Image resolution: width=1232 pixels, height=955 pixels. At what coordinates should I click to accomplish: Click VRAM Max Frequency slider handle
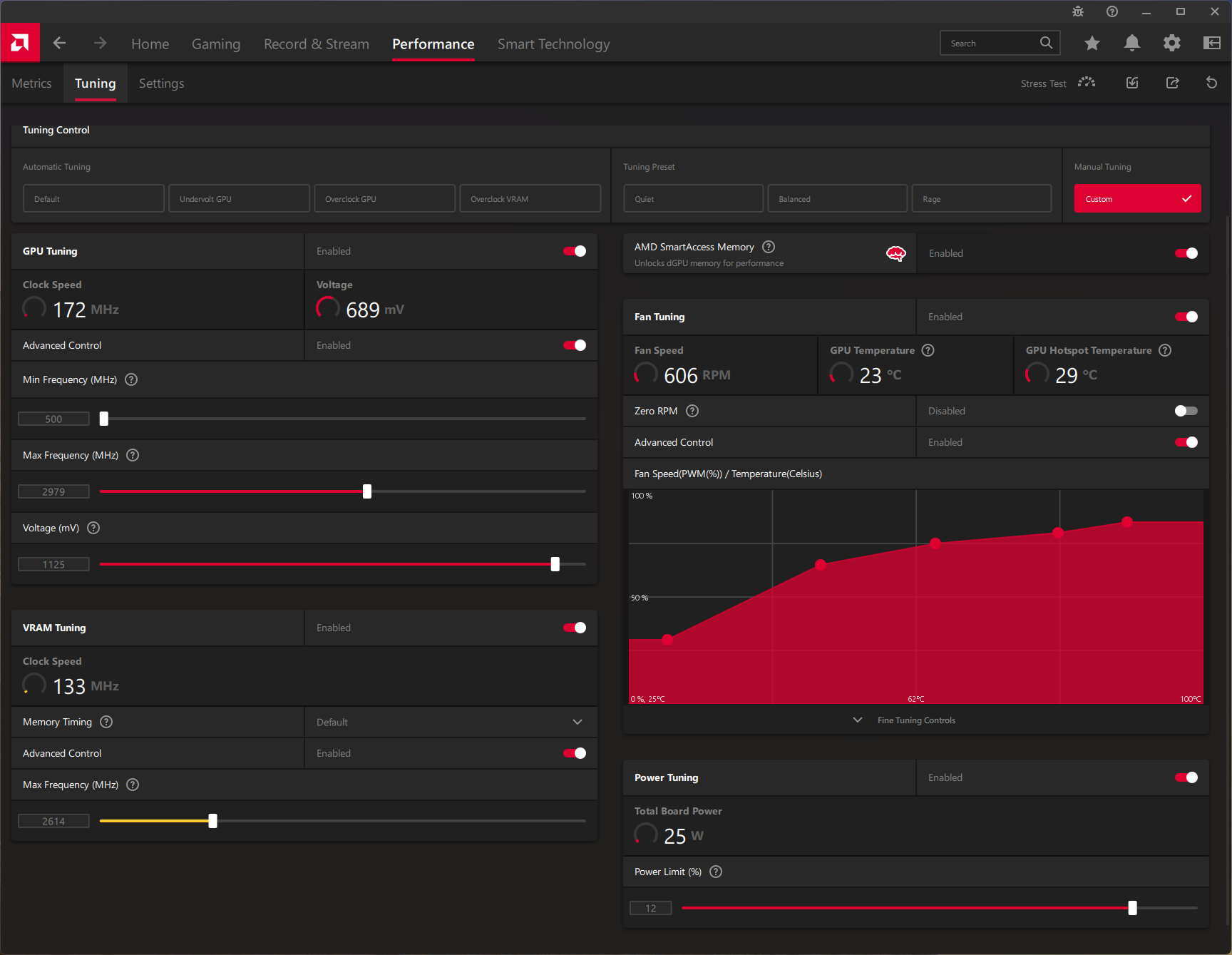click(212, 821)
